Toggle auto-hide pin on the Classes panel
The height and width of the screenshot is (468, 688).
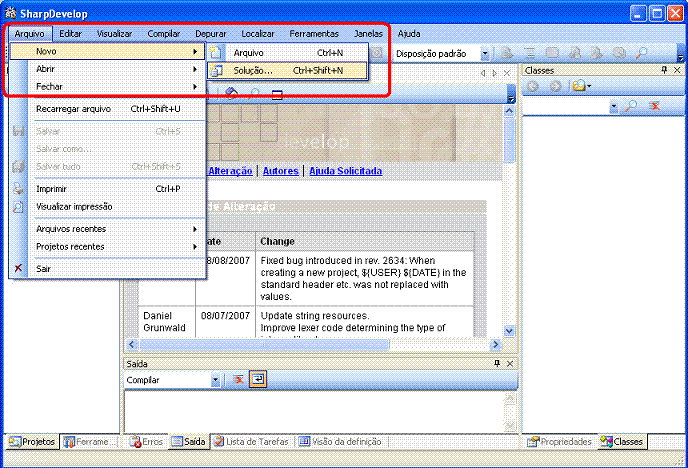click(664, 70)
